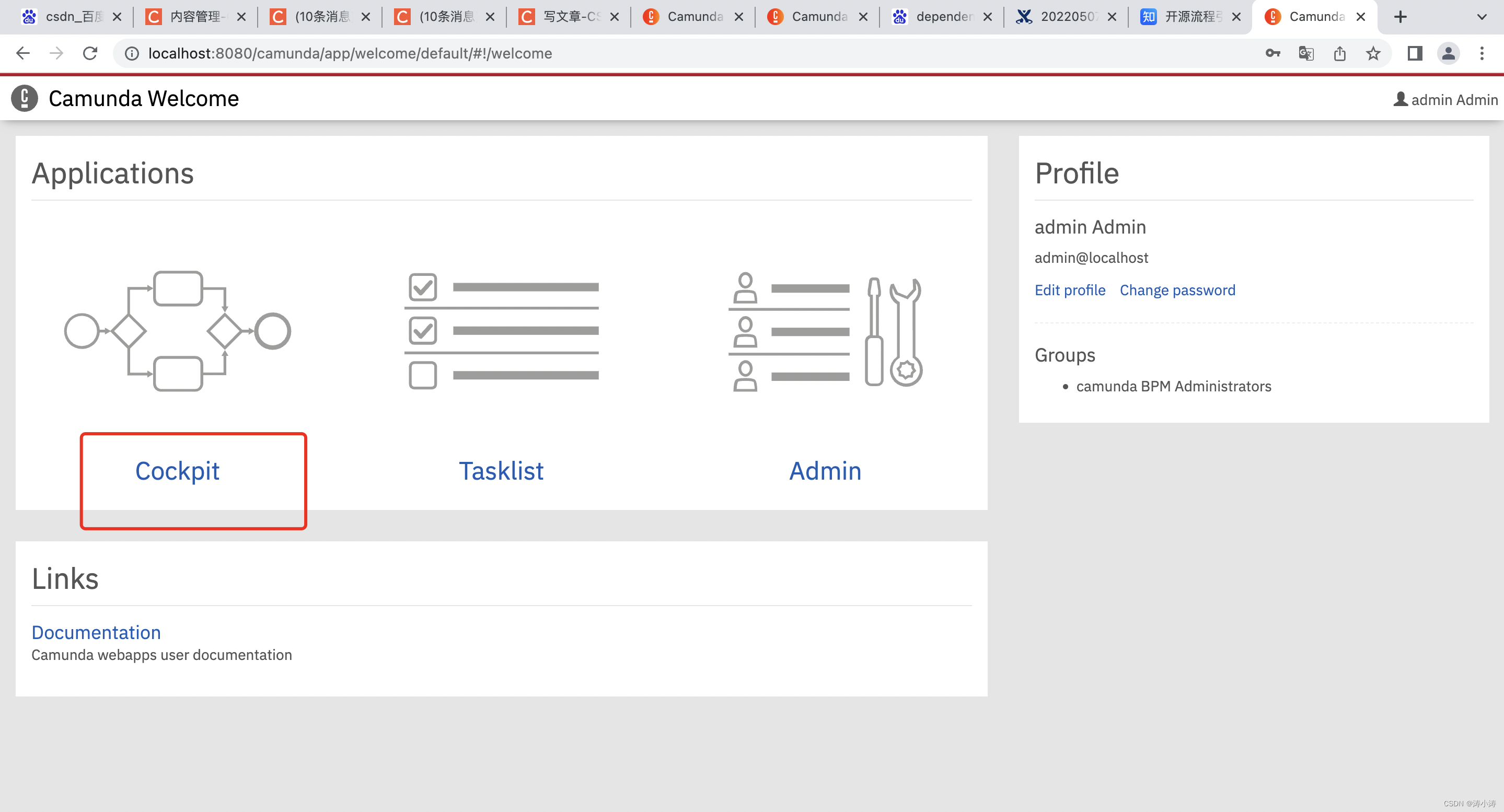
Task: Open the Tasklist checklist icon
Action: [502, 331]
